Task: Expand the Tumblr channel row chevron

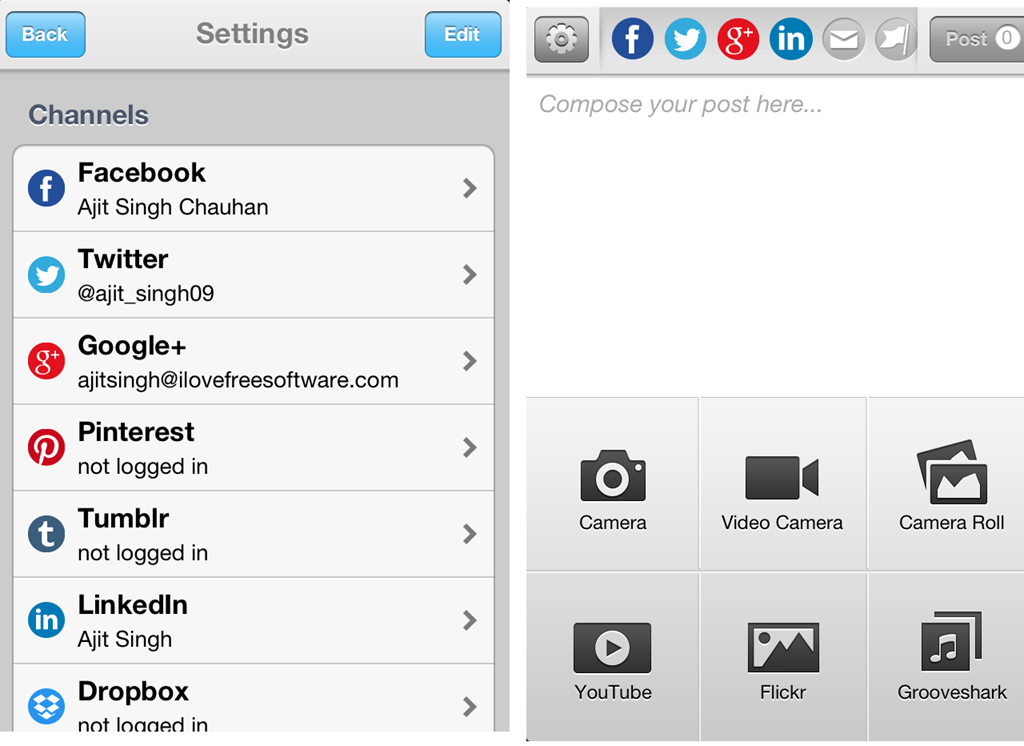Action: pos(470,534)
